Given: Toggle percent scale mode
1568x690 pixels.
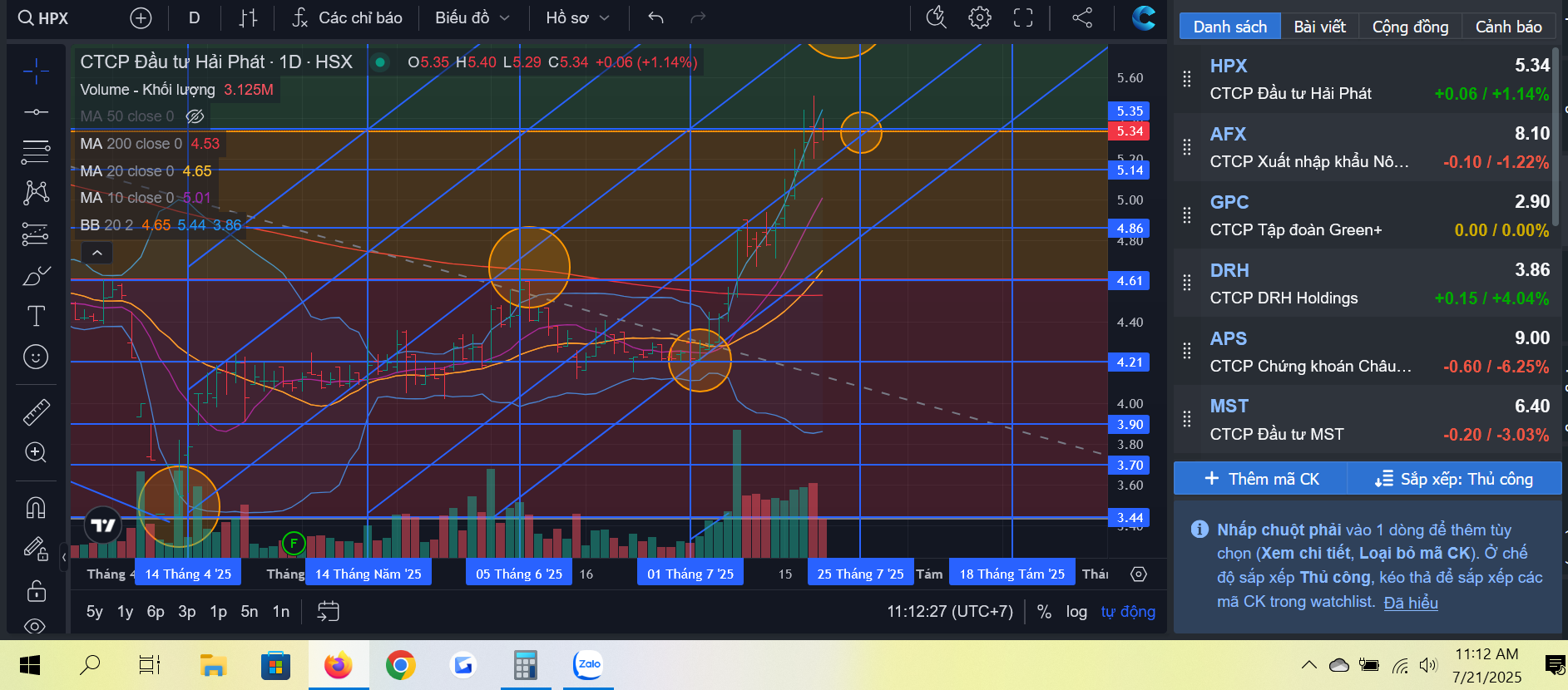Looking at the screenshot, I should pyautogui.click(x=1044, y=611).
